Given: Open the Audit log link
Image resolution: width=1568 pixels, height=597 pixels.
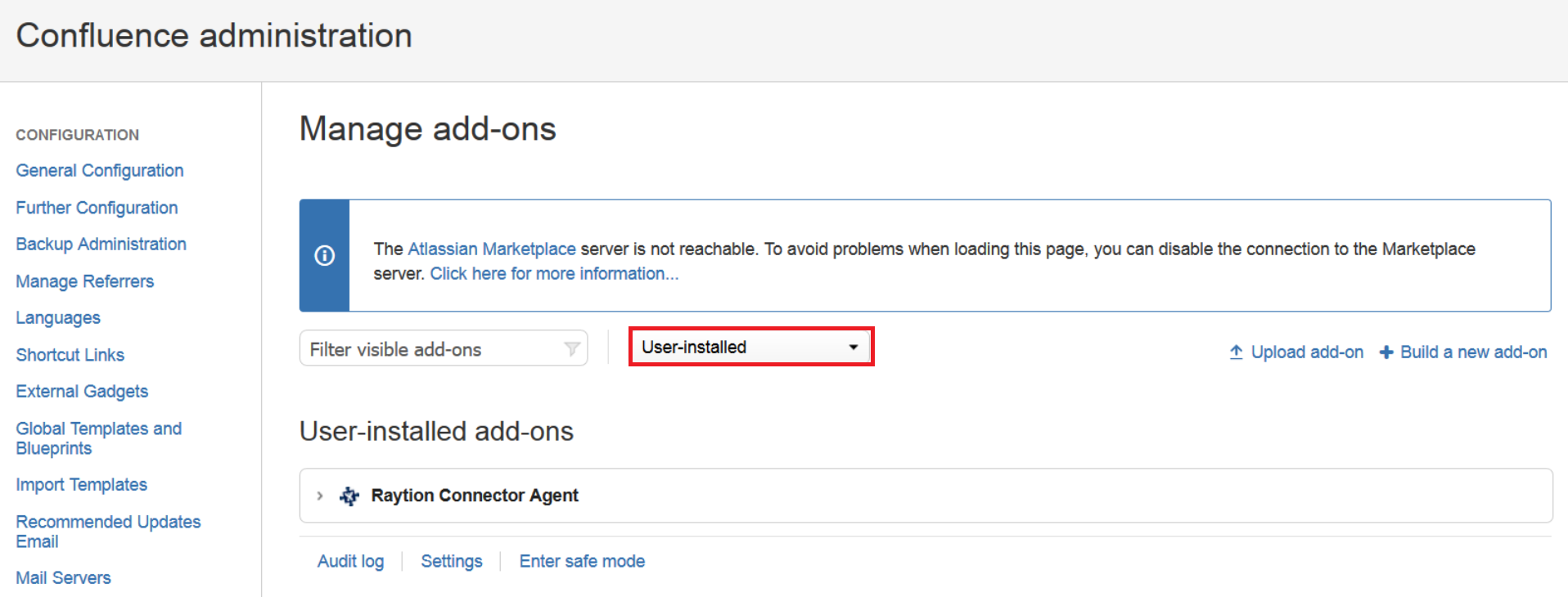Looking at the screenshot, I should tap(350, 561).
